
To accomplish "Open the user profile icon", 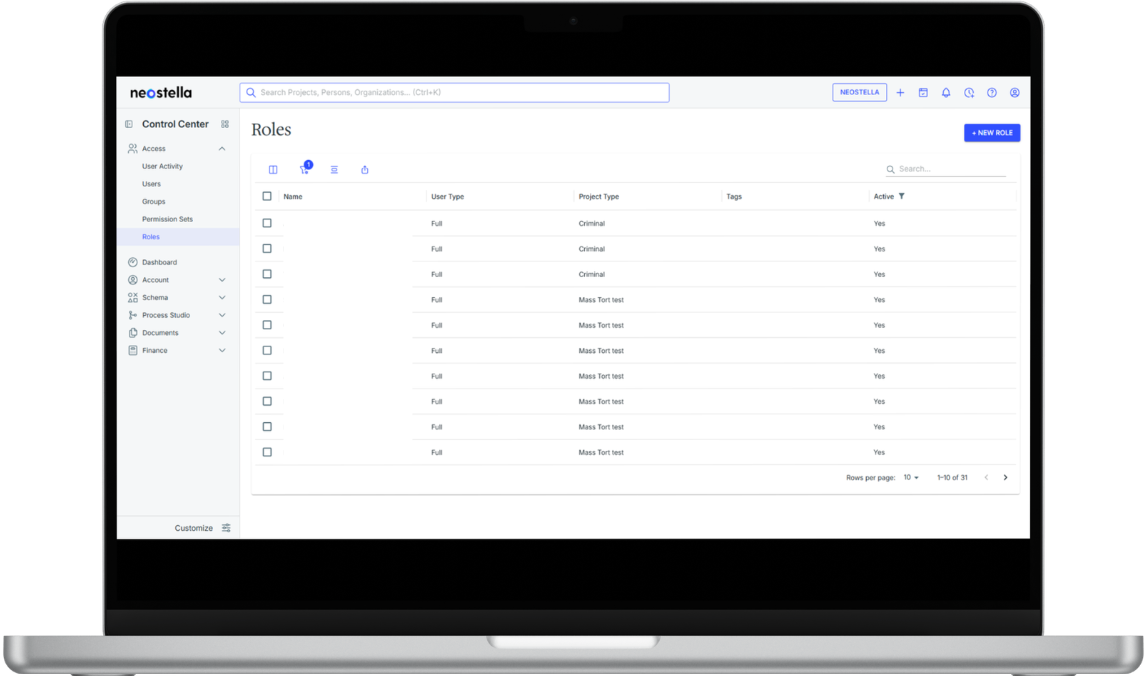I will 1014,93.
